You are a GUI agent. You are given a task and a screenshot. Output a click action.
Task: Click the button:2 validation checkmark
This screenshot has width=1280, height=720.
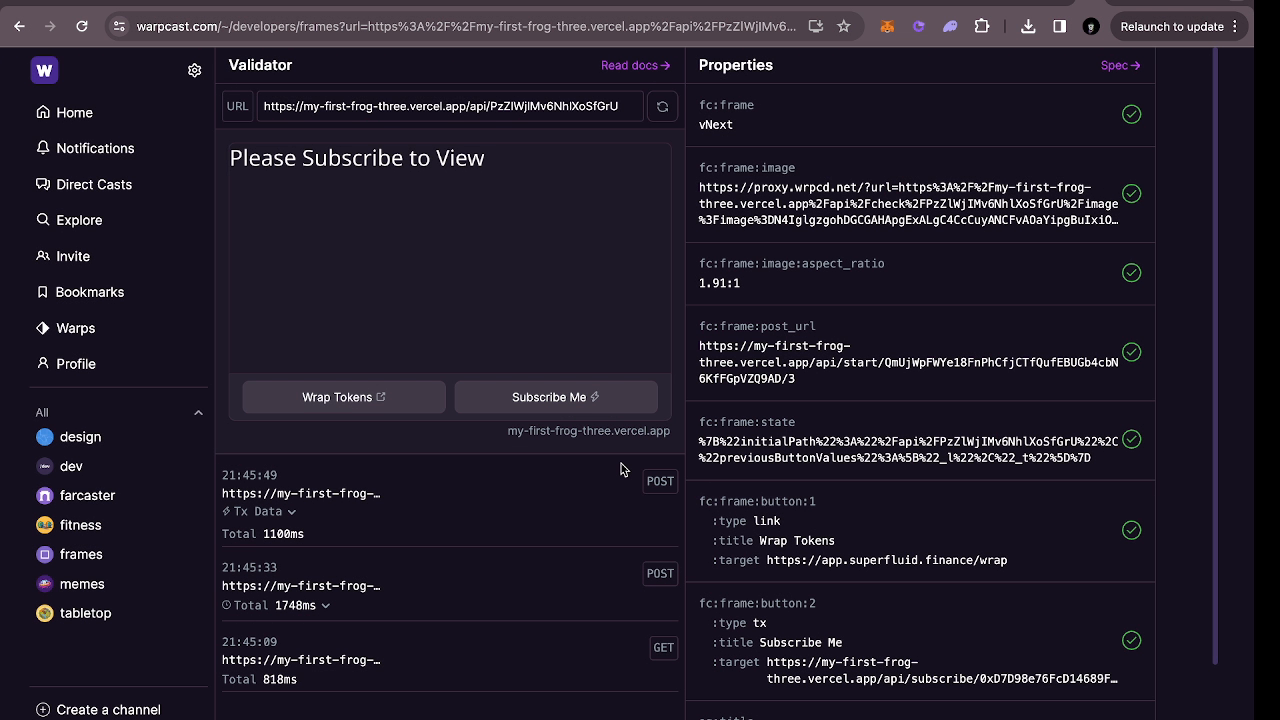1131,640
